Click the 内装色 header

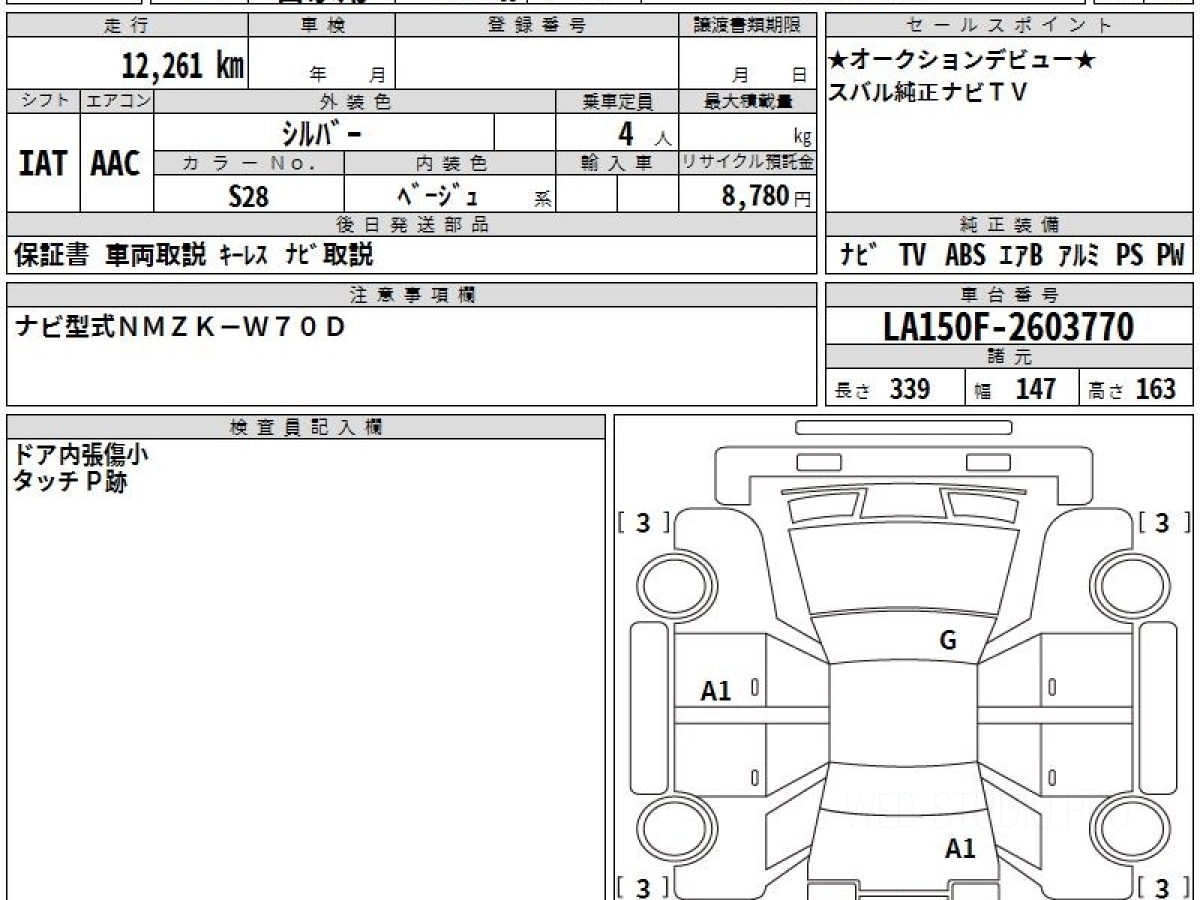click(x=450, y=163)
